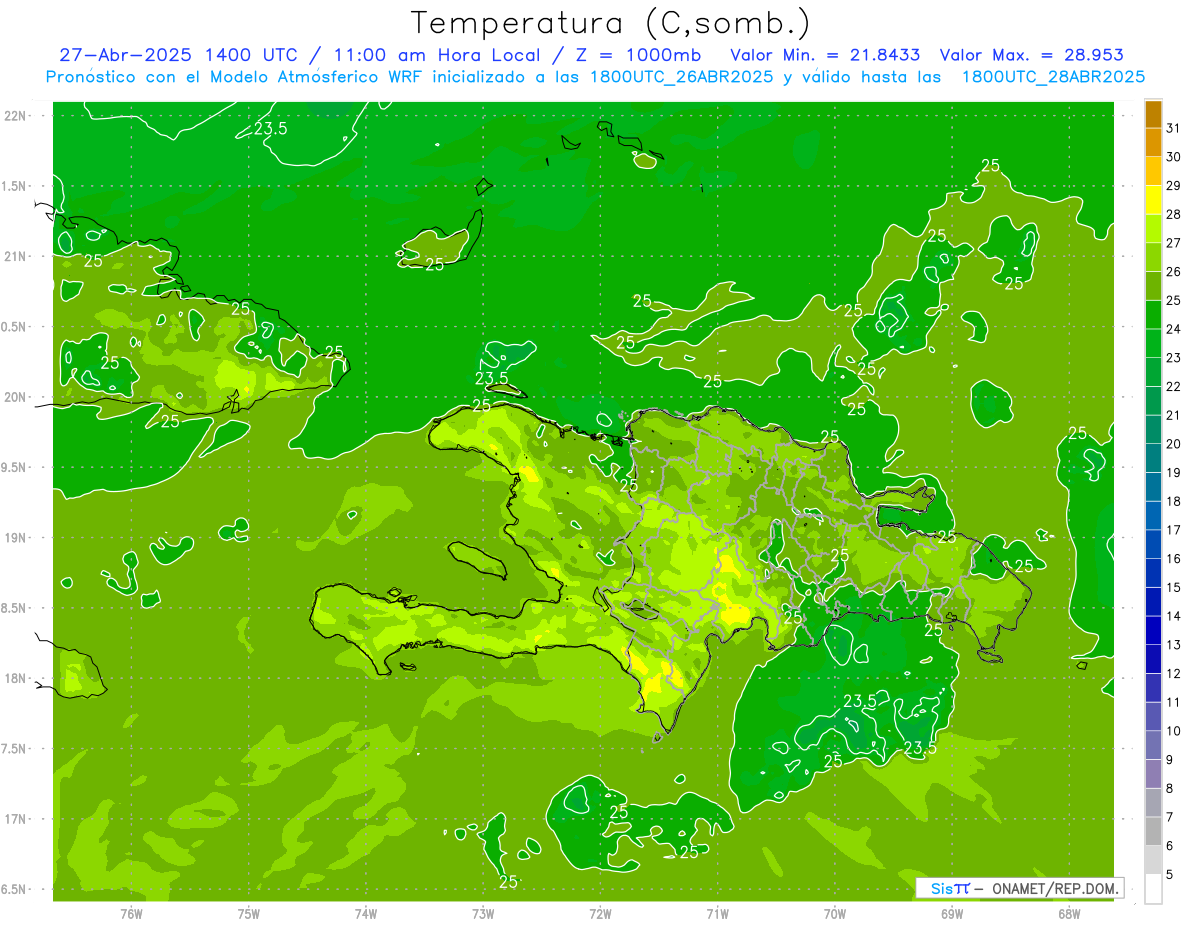Click the legend value '22'
The image size is (1200, 927).
click(1174, 386)
